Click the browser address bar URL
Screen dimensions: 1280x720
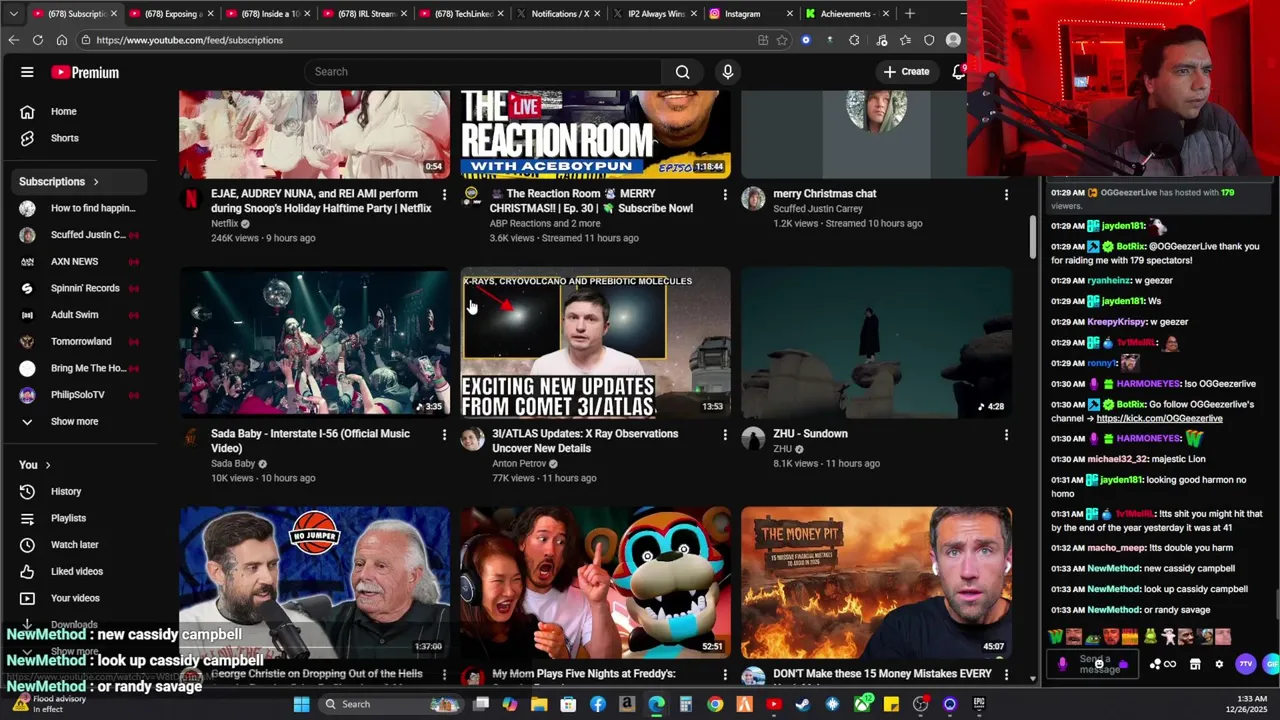click(x=190, y=40)
